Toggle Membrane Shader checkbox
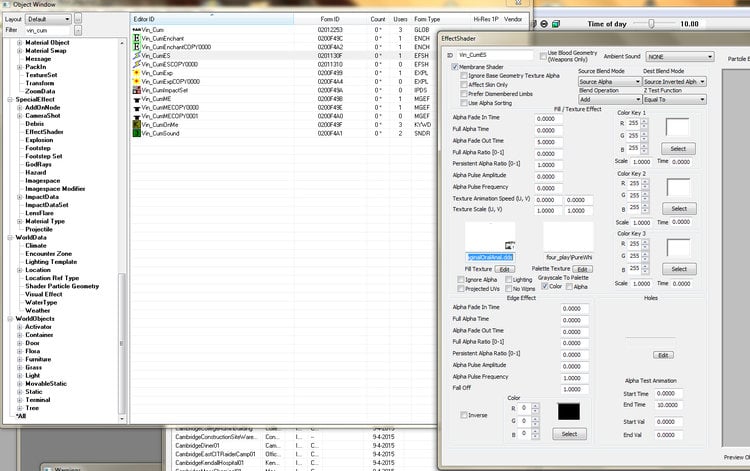The height and width of the screenshot is (471, 750). (455, 67)
